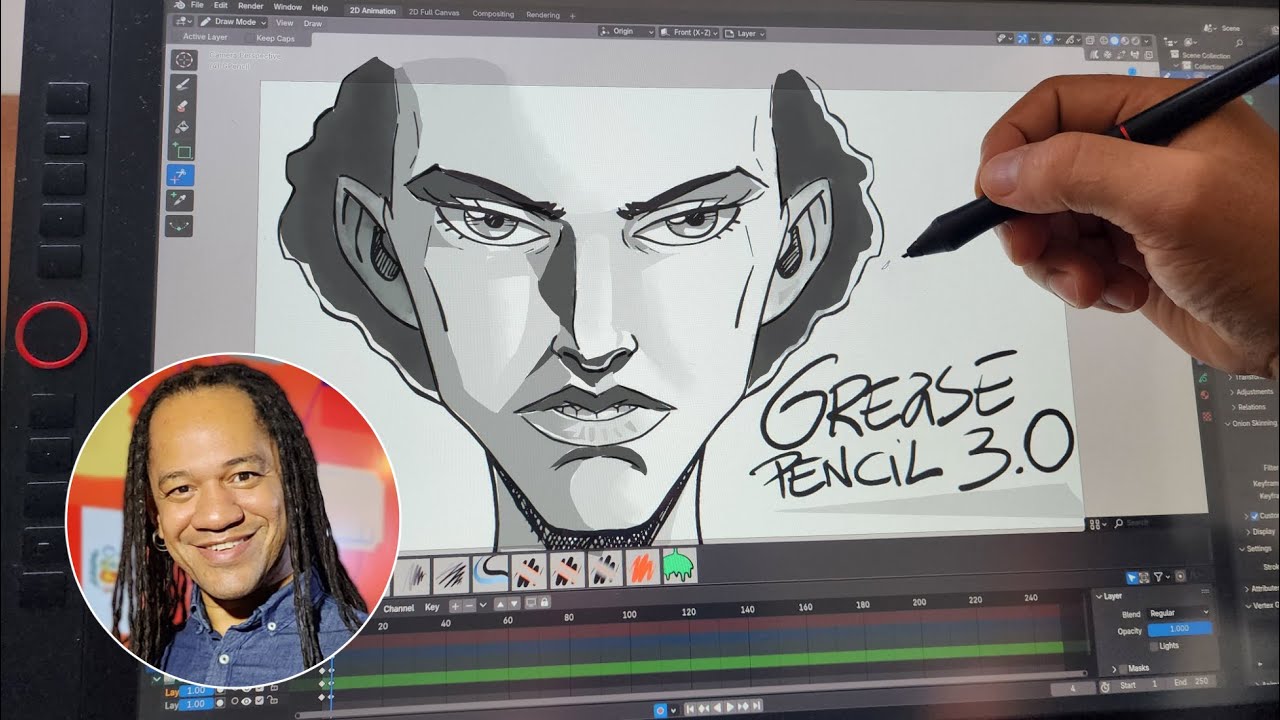
Task: Expand the Masks subpanel
Action: click(x=1114, y=668)
